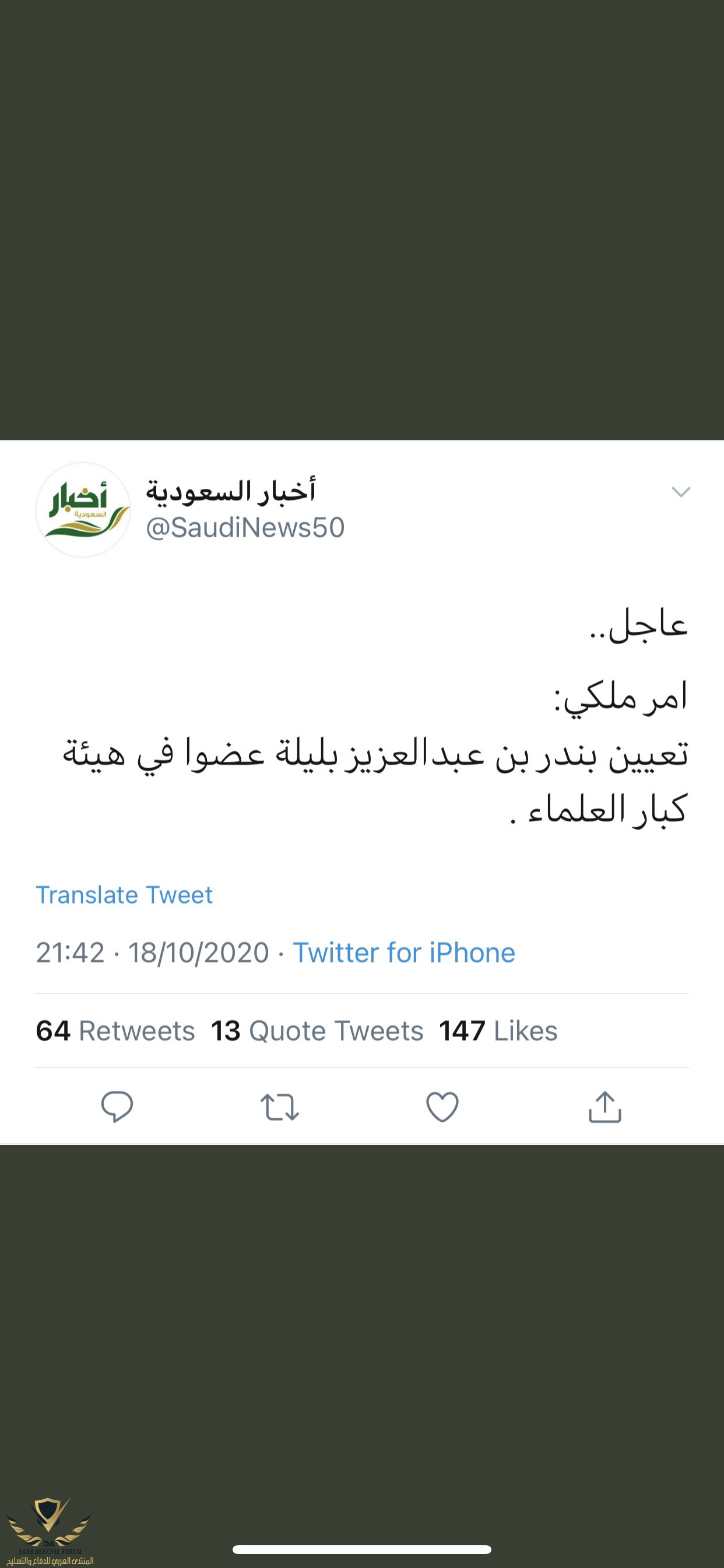This screenshot has height=1568, width=724.
Task: Show the 147 Likes list
Action: pyautogui.click(x=498, y=1031)
